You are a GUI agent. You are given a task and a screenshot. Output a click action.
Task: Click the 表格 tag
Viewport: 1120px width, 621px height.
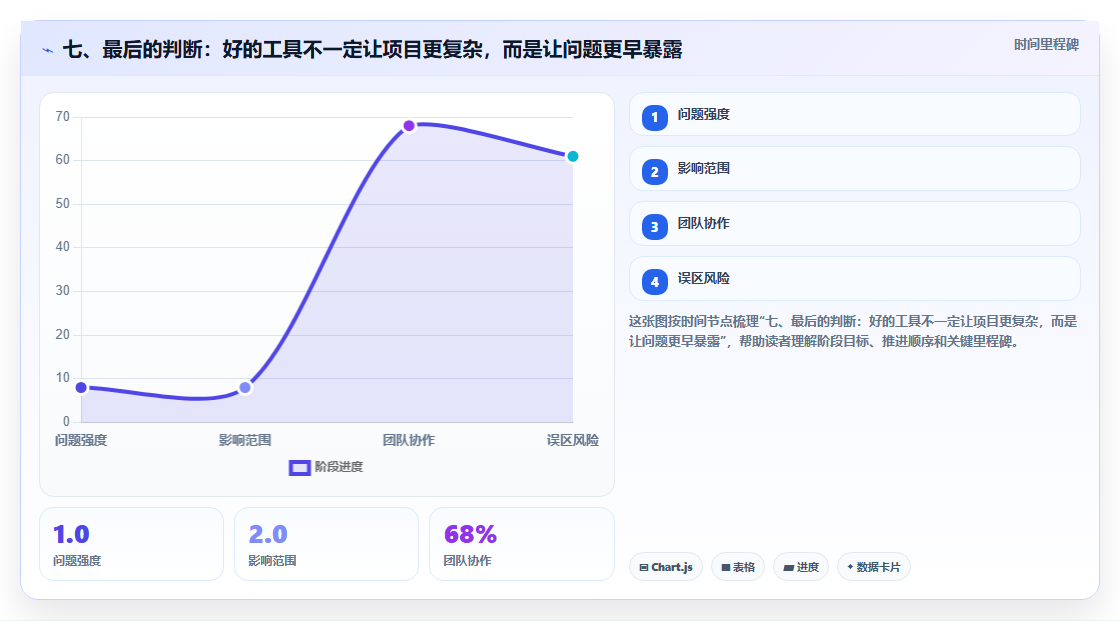tap(738, 567)
